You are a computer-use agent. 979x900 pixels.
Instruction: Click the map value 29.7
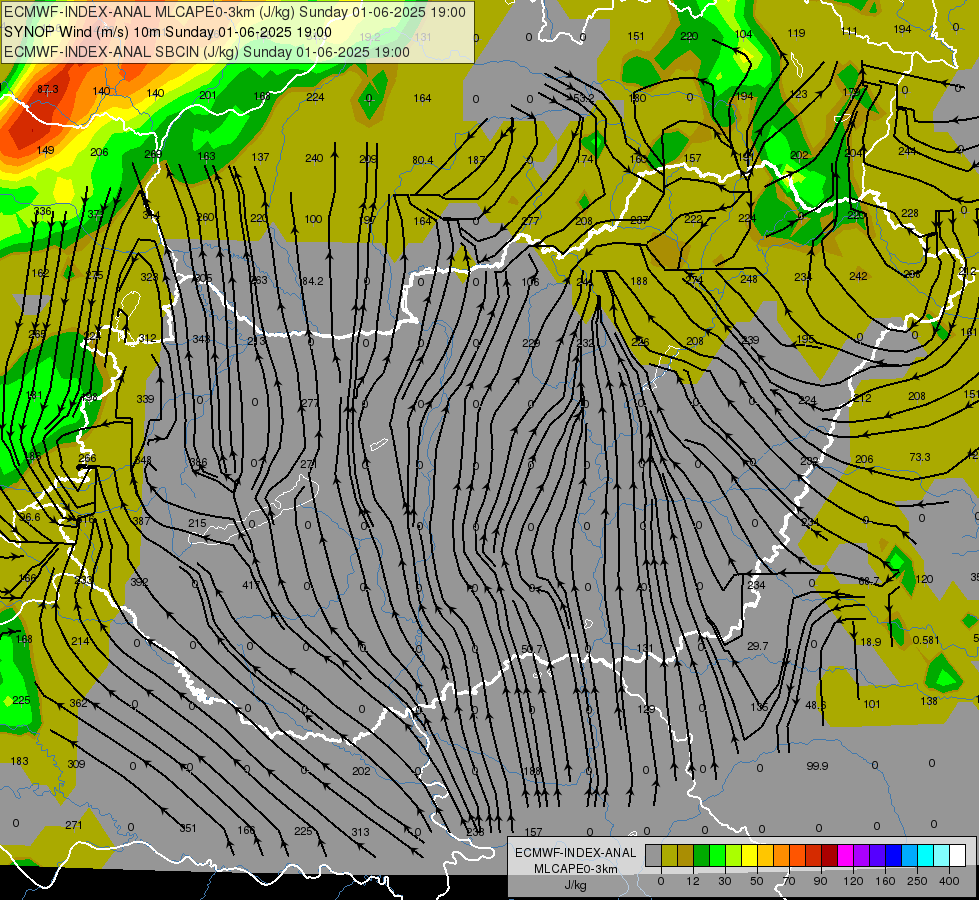coord(757,646)
